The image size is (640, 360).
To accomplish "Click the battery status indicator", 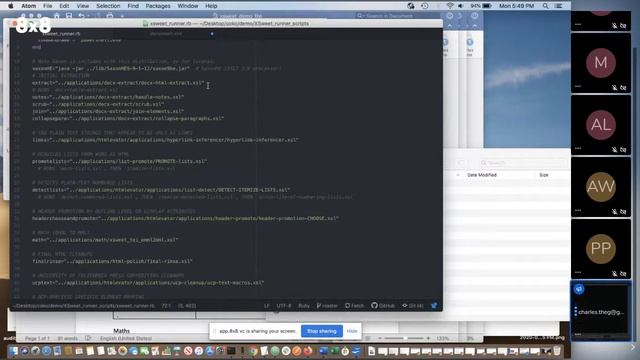I will coord(481,6).
